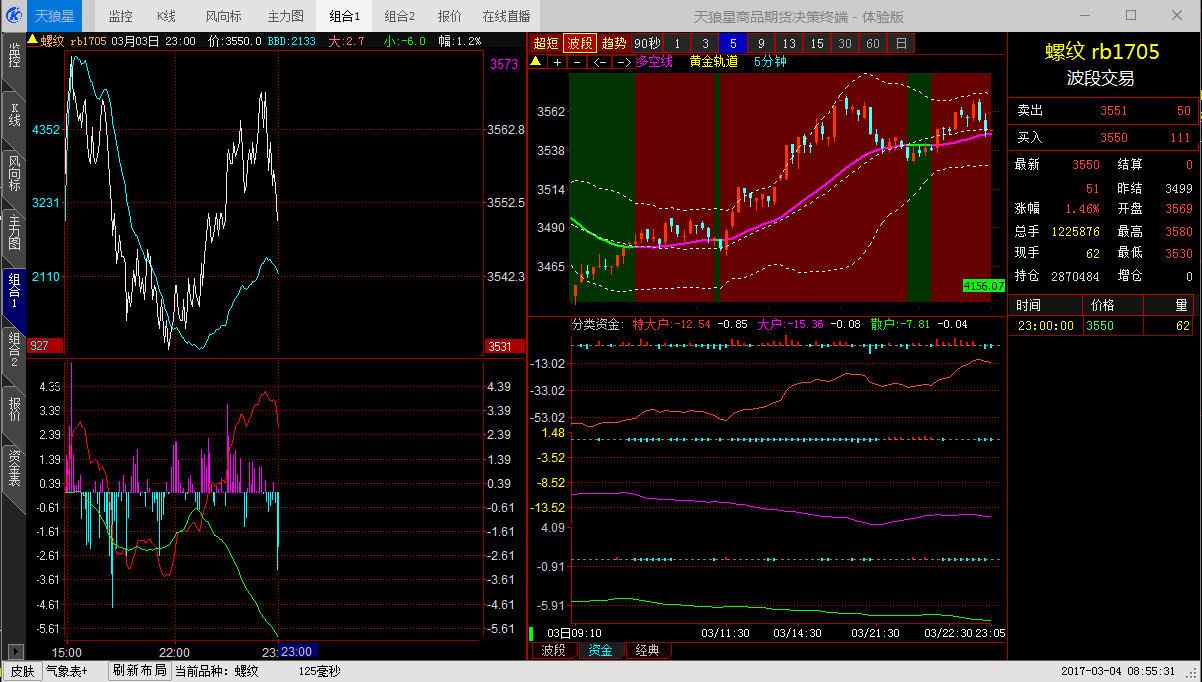
Task: Select the 趋势 trading mode
Action: pos(614,43)
